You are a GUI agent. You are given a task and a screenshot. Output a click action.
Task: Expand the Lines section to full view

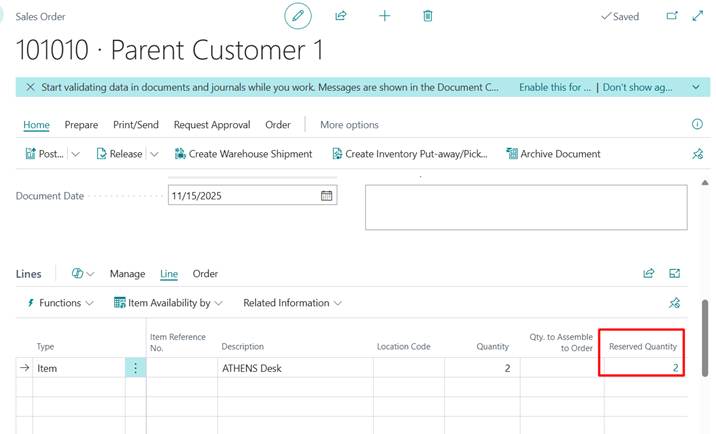(675, 273)
